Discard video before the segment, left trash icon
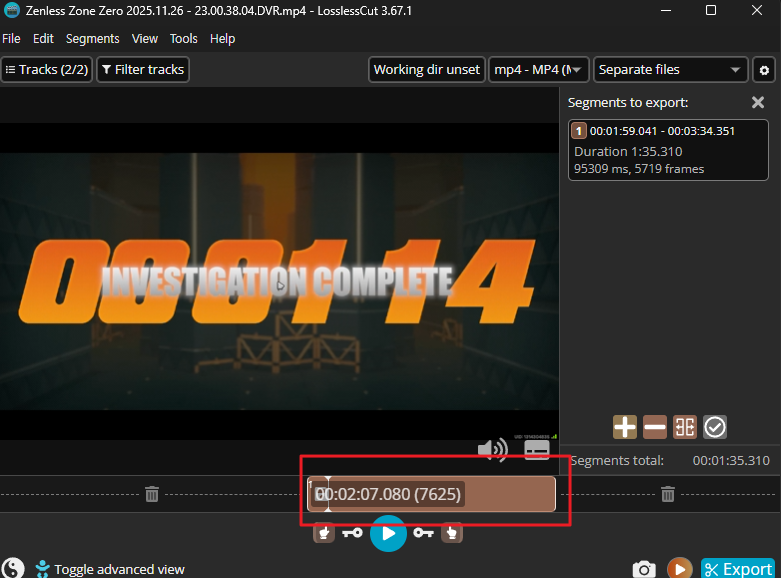Screen dimensions: 781x578 [x=152, y=494]
